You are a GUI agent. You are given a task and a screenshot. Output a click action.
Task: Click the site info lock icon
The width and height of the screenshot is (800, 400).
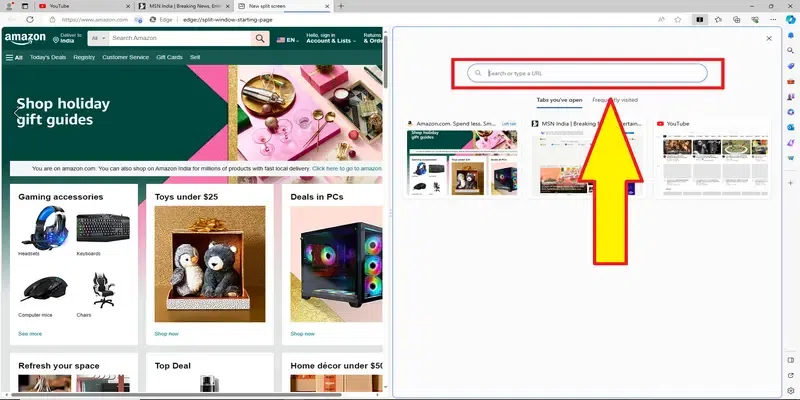[52, 19]
